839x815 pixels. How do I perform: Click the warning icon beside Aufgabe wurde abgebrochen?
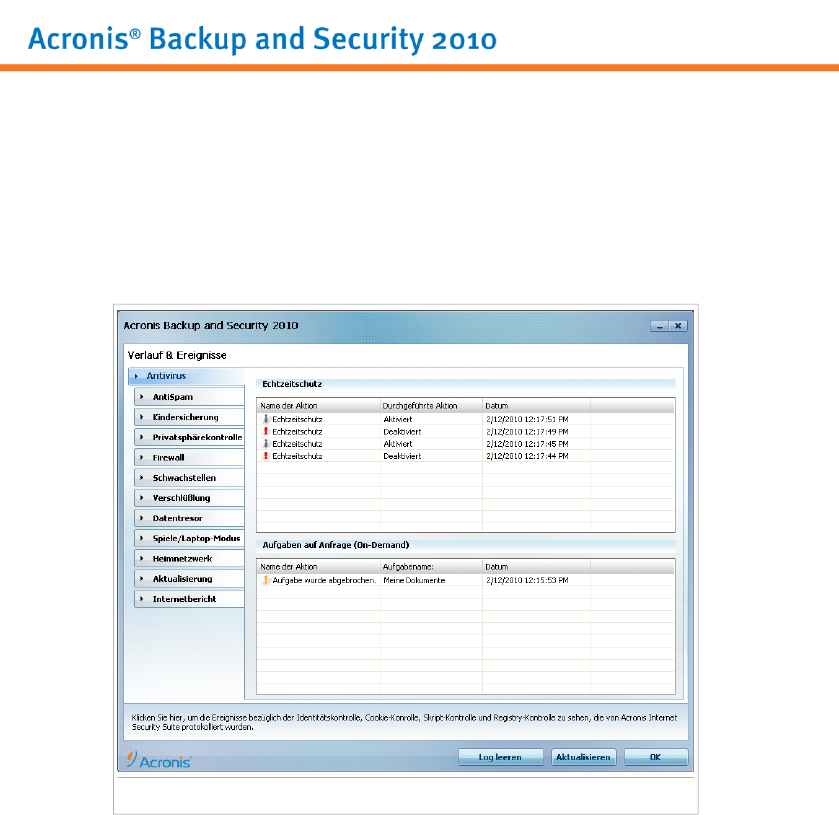[x=265, y=580]
